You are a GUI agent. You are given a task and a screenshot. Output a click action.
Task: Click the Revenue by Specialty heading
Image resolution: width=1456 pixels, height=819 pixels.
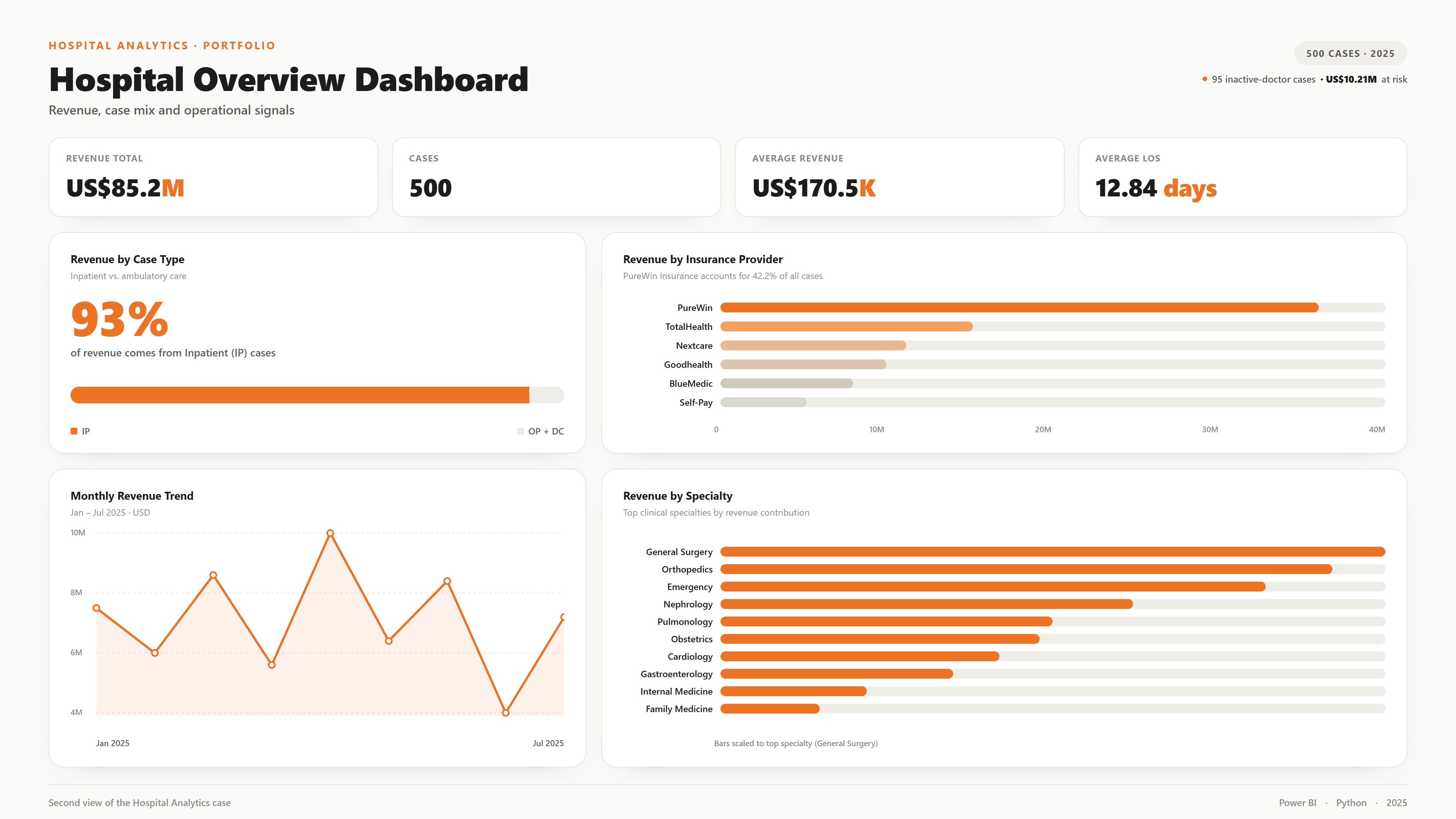[678, 496]
